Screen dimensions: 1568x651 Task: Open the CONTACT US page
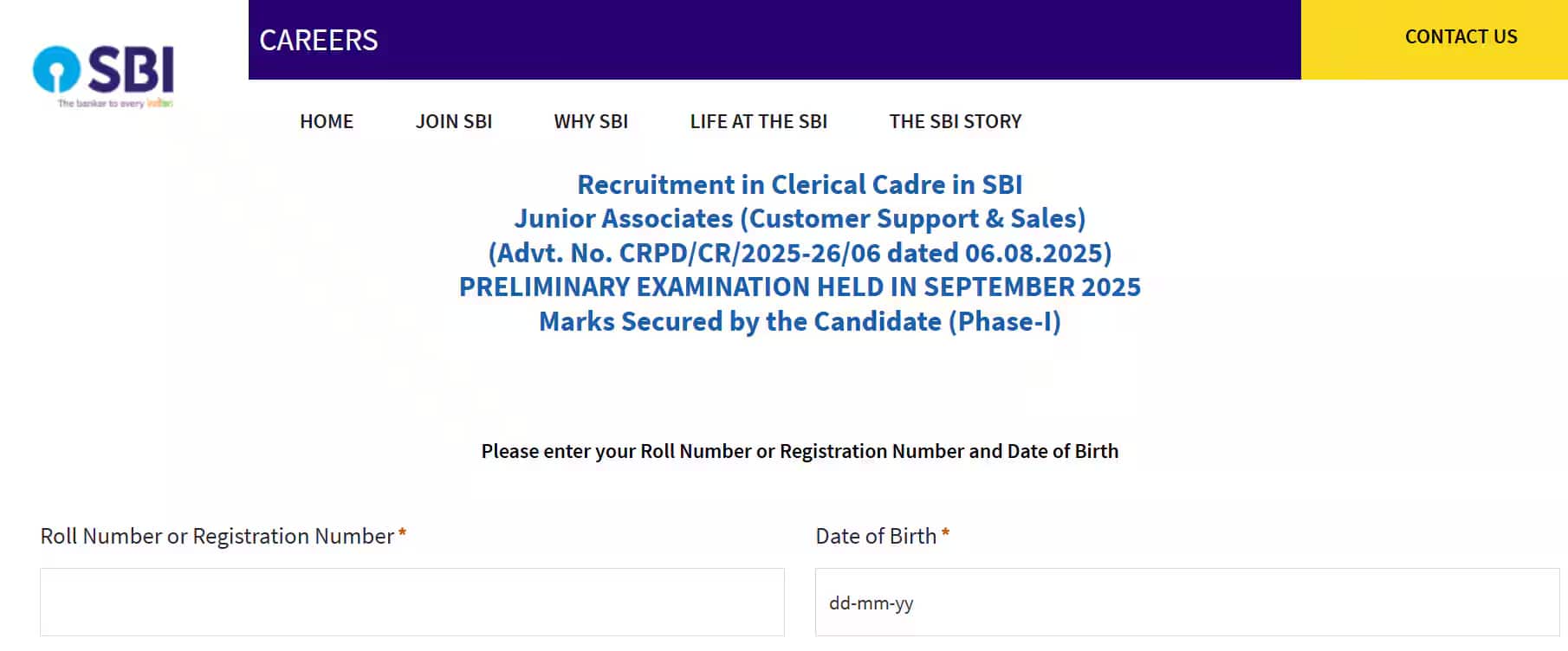[1461, 37]
